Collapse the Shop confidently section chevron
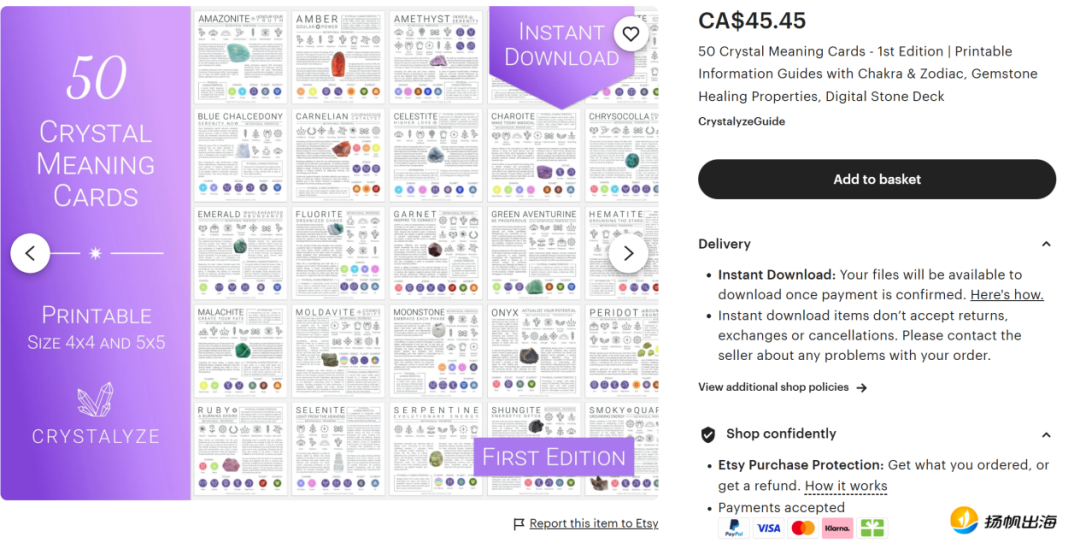Image resolution: width=1080 pixels, height=543 pixels. (1046, 435)
